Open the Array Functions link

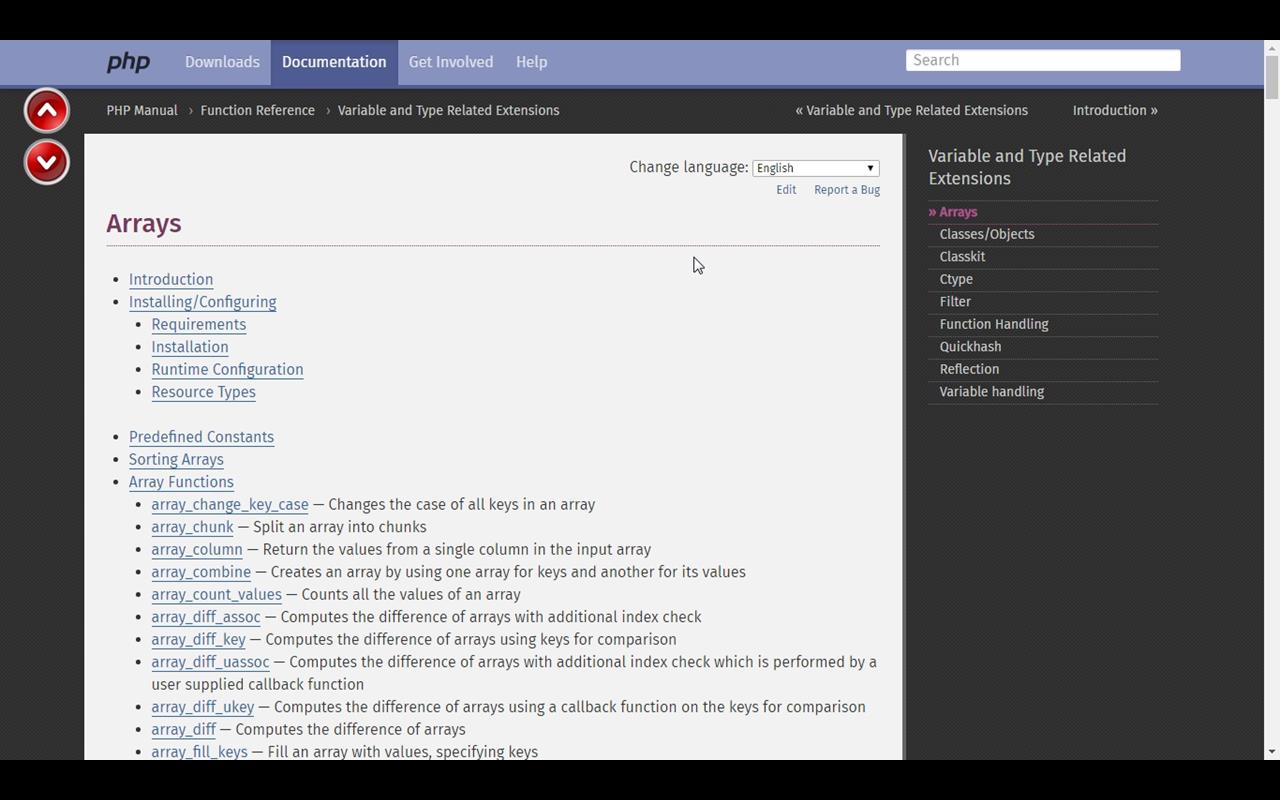pos(181,482)
